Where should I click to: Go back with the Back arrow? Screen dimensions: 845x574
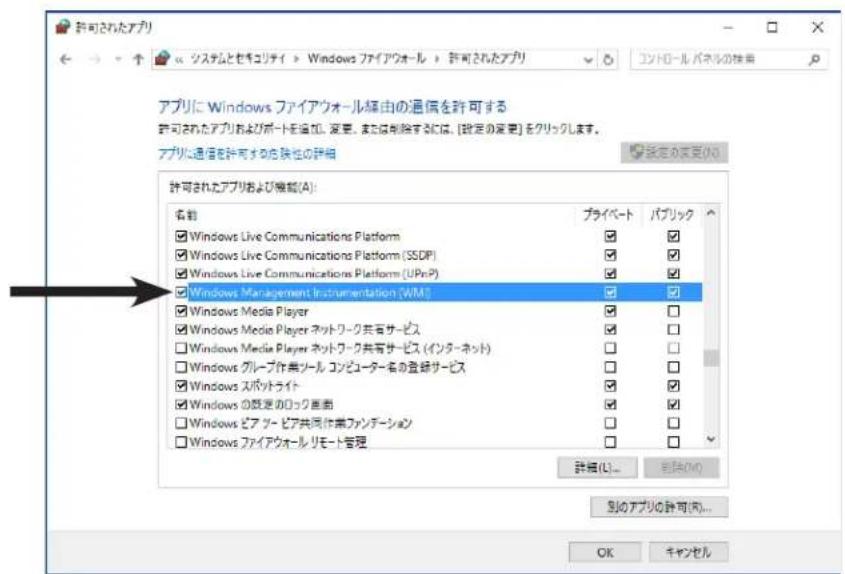65,59
